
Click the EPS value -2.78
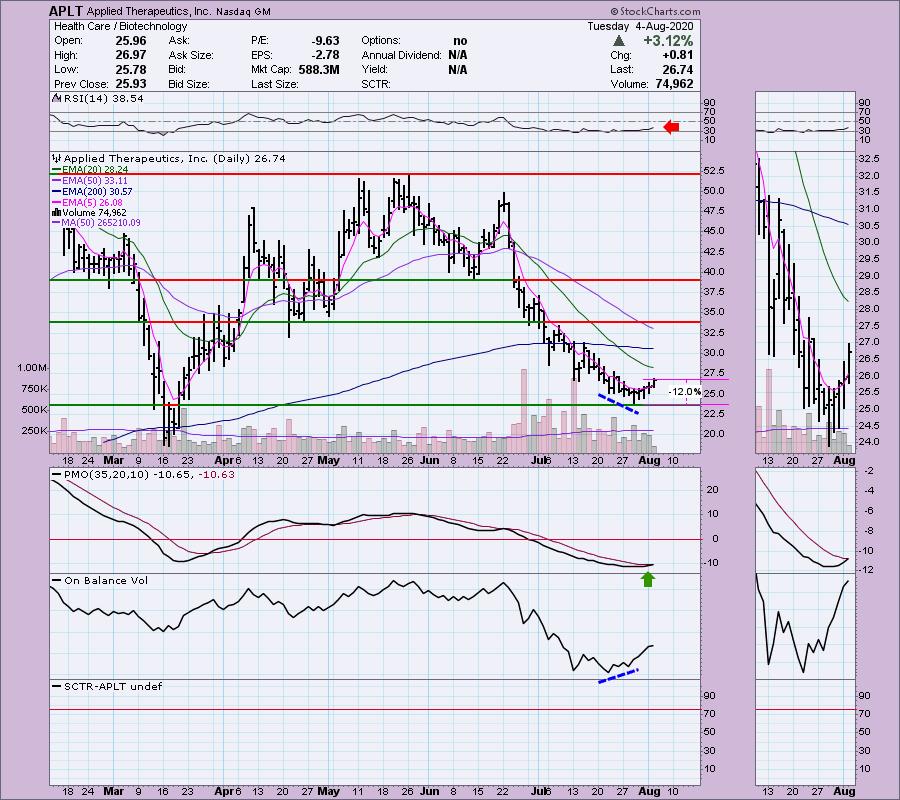(x=325, y=55)
